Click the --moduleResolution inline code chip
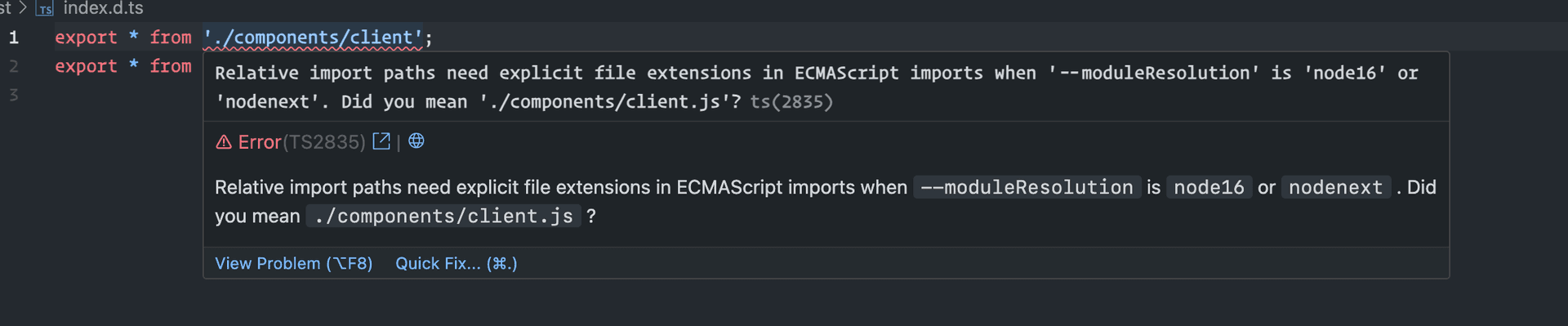This screenshot has width=1568, height=326. (1027, 187)
